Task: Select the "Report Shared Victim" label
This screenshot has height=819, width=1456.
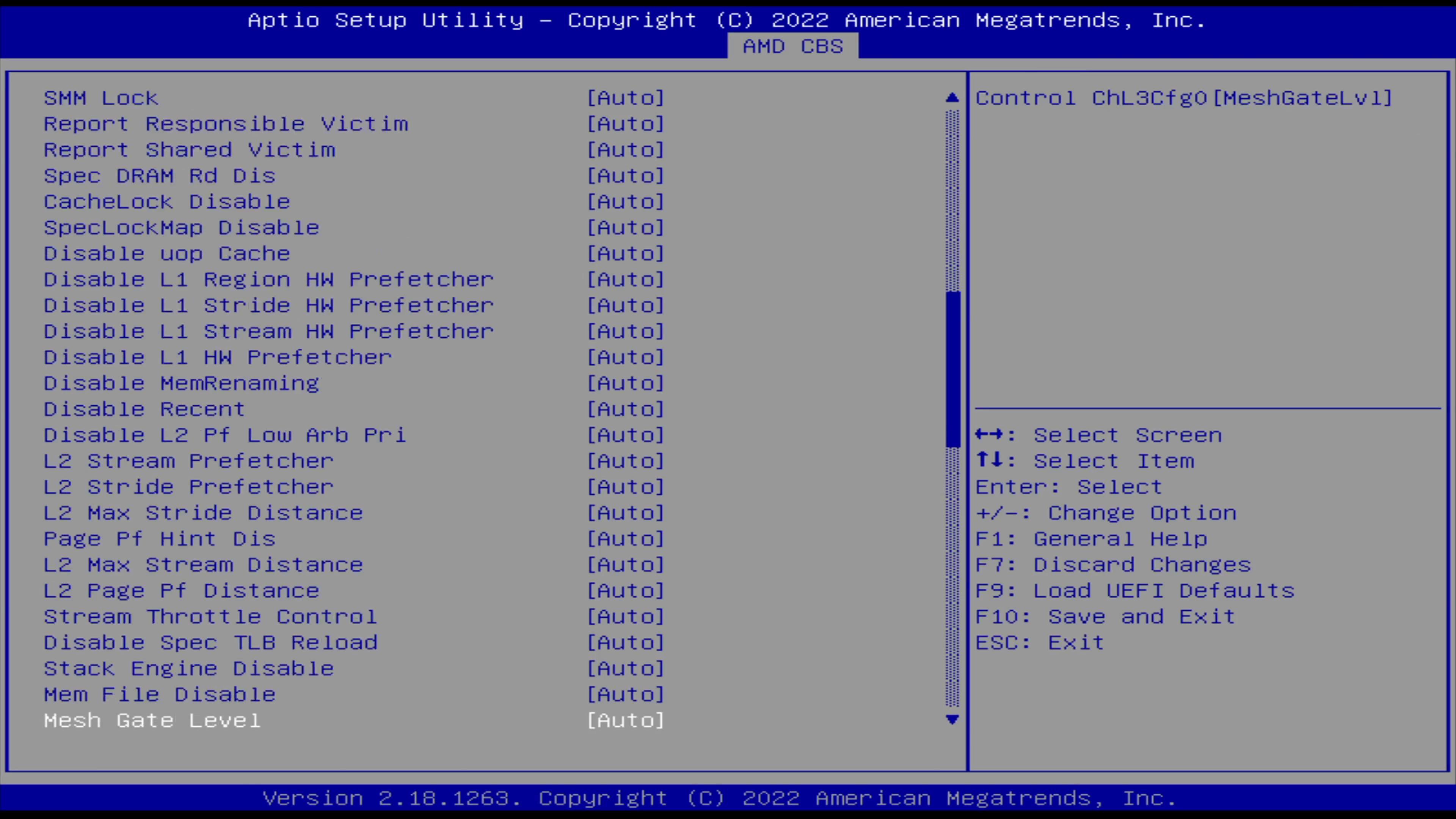Action: coord(189,150)
